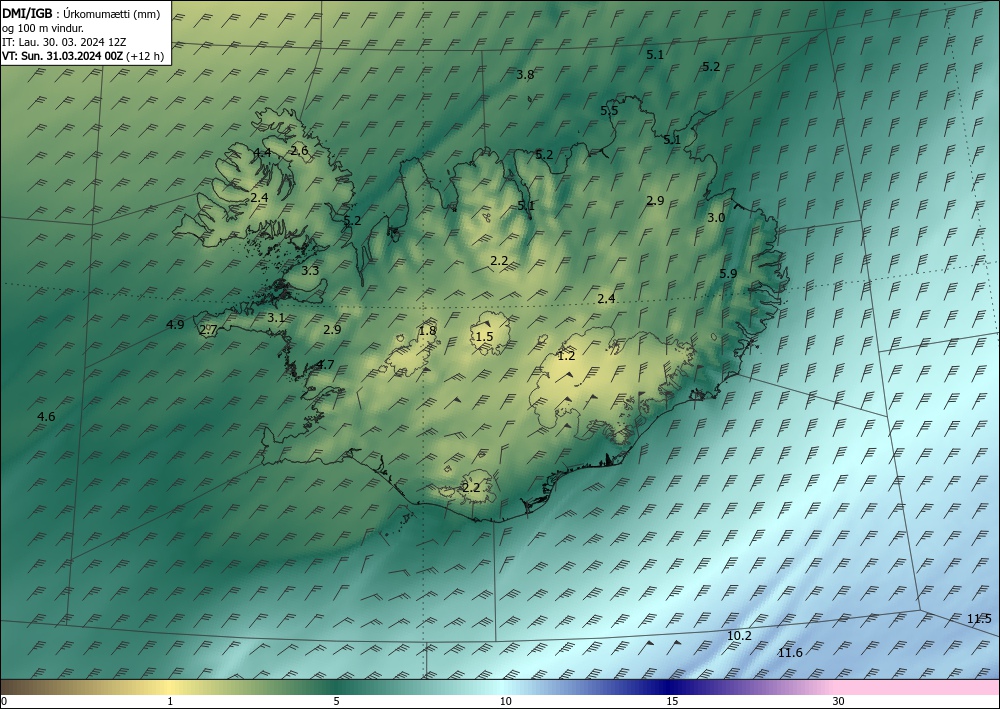The width and height of the screenshot is (1000, 709).
Task: Select the 1.2 value label
Action: (566, 356)
